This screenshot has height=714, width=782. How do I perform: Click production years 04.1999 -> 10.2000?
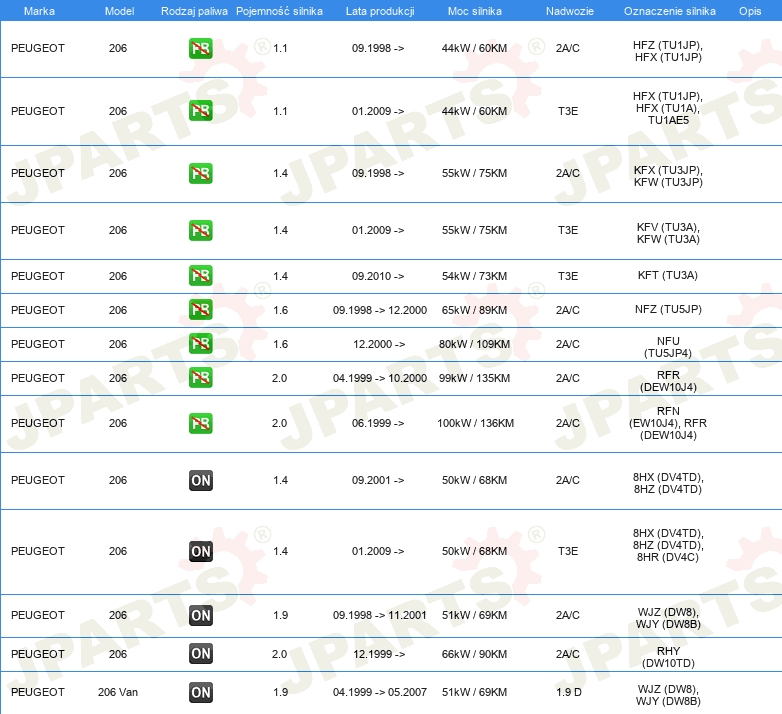click(380, 378)
